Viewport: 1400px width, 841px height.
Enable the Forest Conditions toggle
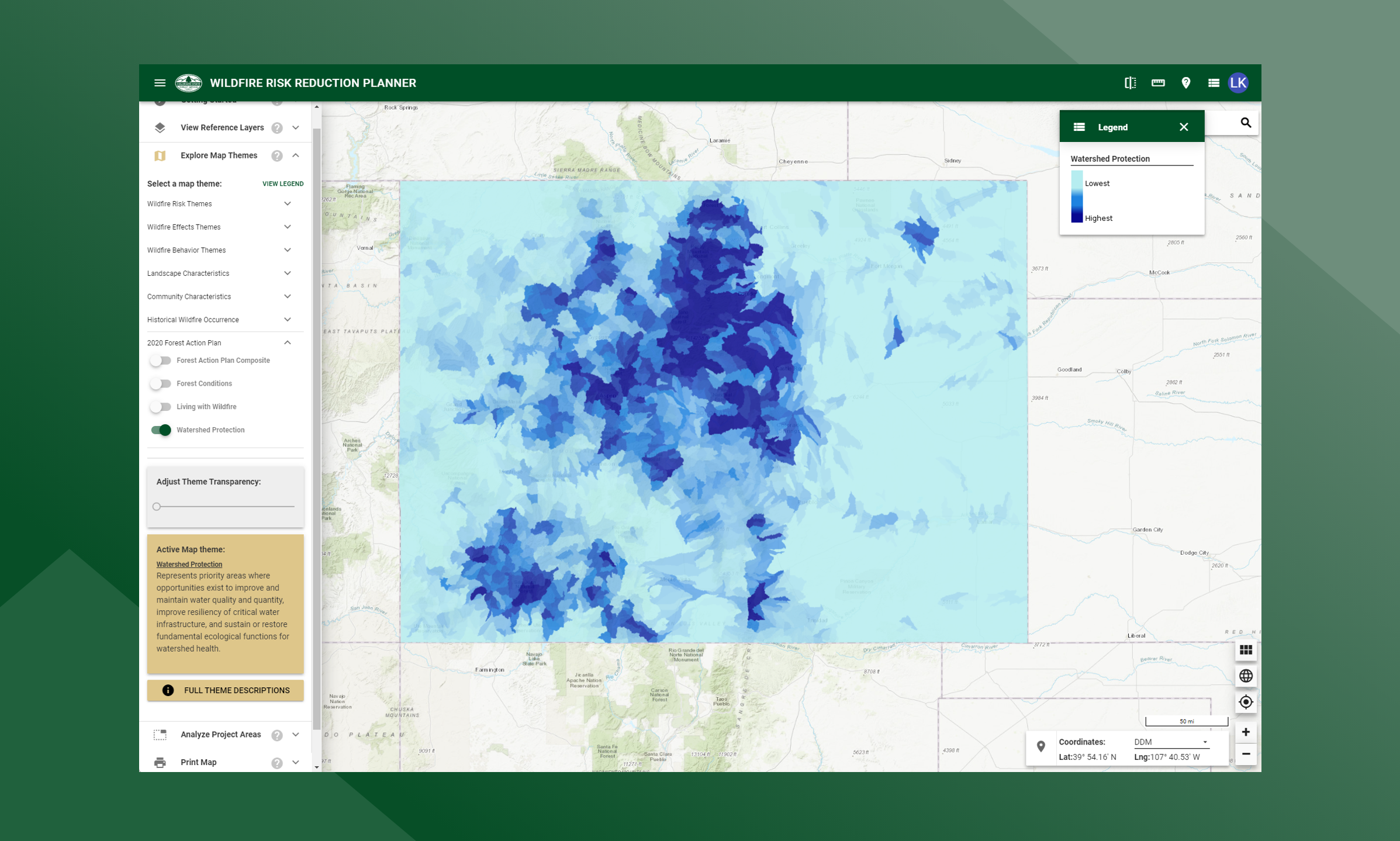[160, 383]
